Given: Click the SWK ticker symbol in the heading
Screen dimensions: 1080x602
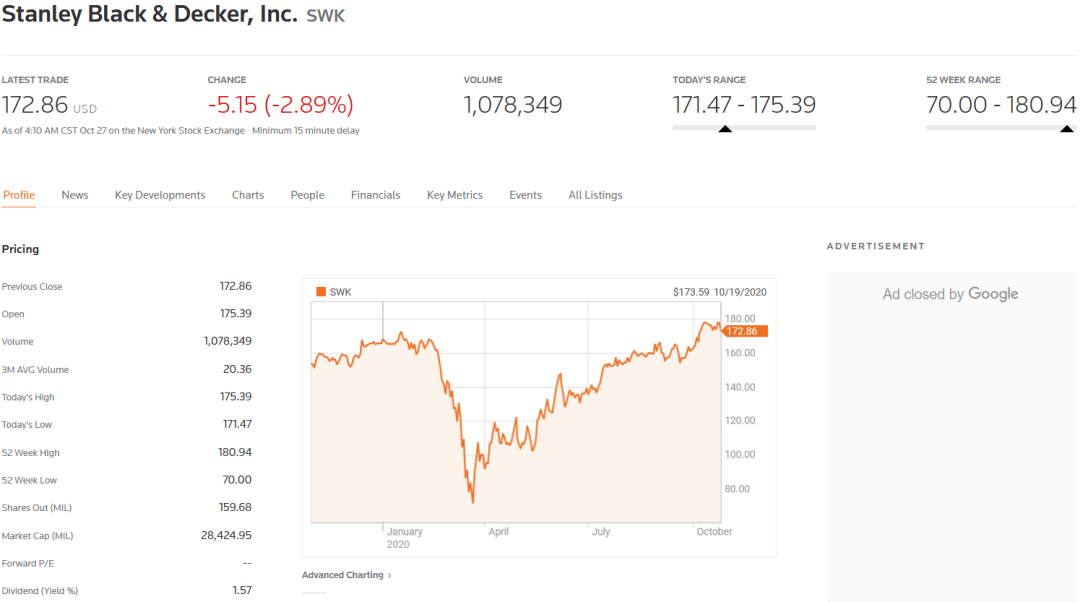Looking at the screenshot, I should click(325, 16).
